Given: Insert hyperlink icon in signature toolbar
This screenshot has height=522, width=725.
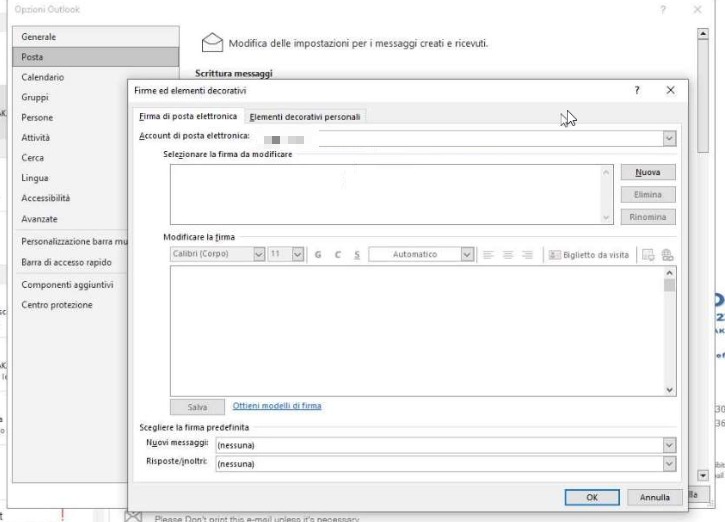Looking at the screenshot, I should click(x=667, y=255).
